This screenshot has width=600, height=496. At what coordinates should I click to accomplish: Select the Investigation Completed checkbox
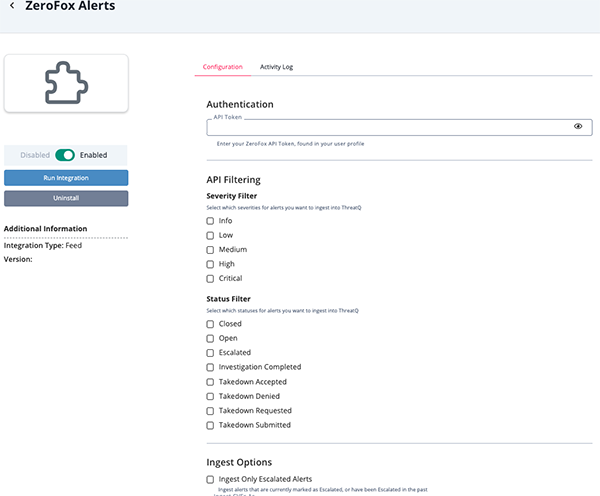click(210, 367)
